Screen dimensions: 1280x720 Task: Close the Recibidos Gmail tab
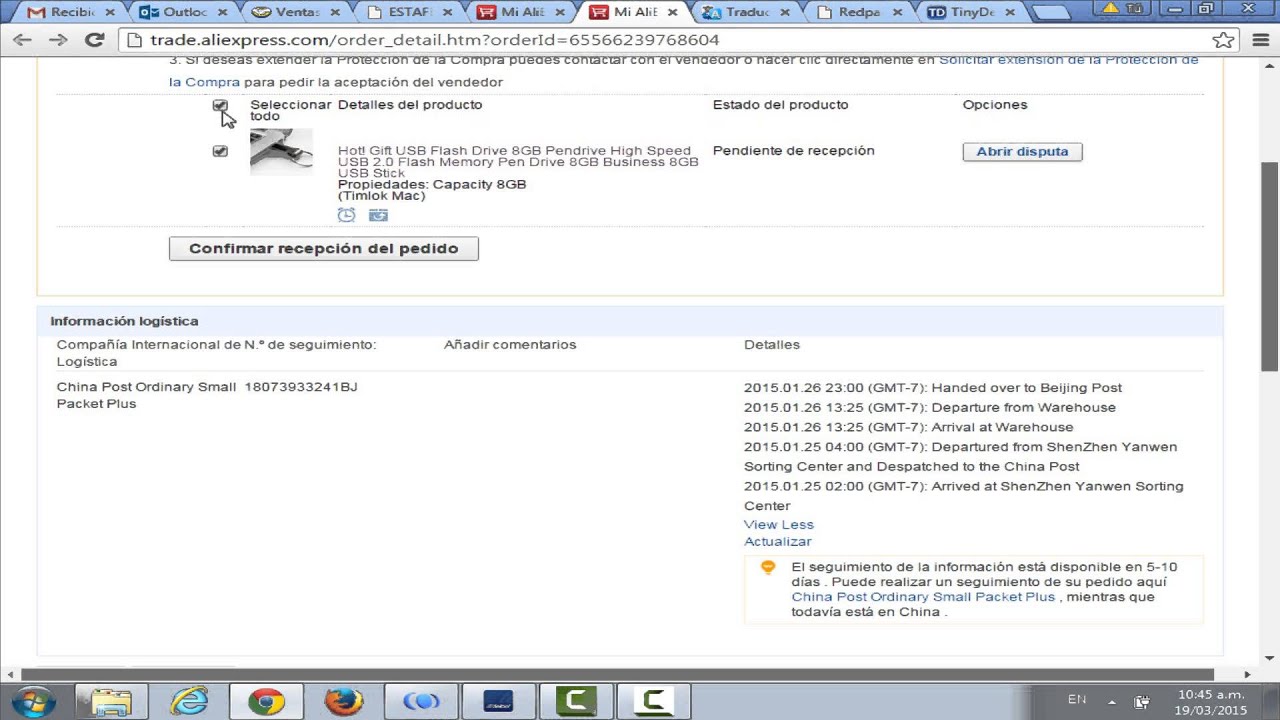[108, 13]
